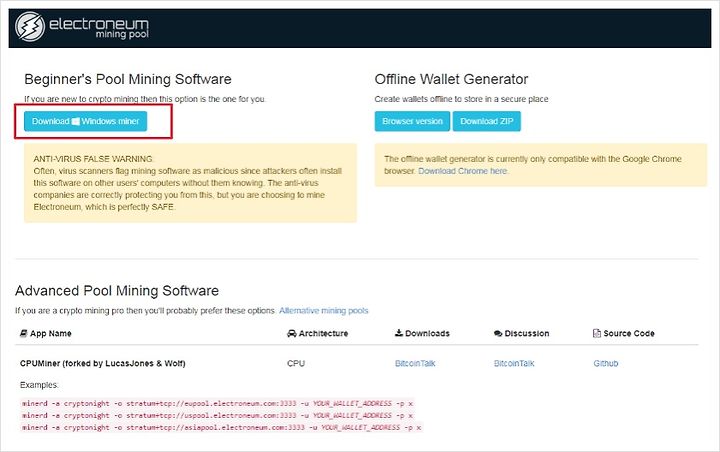Click the Electroneum lightning bolt logo
720x452 pixels.
[x=30, y=26]
